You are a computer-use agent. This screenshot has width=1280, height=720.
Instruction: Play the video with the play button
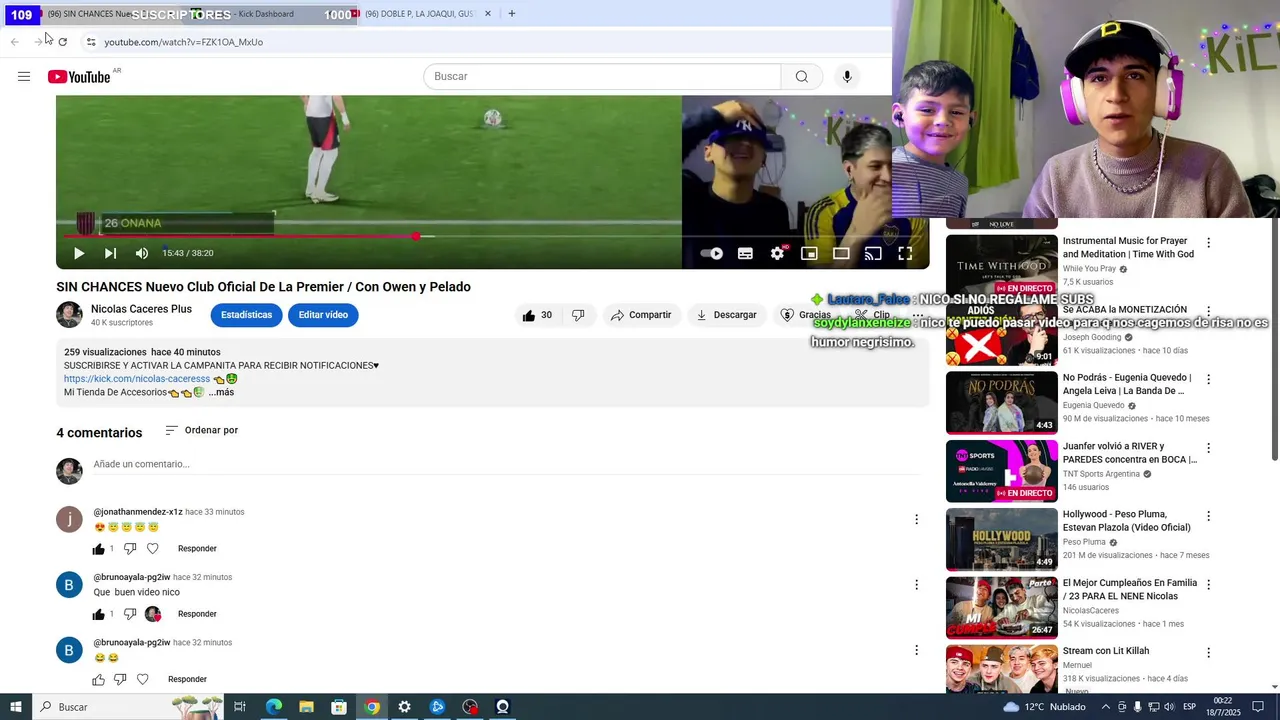(79, 253)
